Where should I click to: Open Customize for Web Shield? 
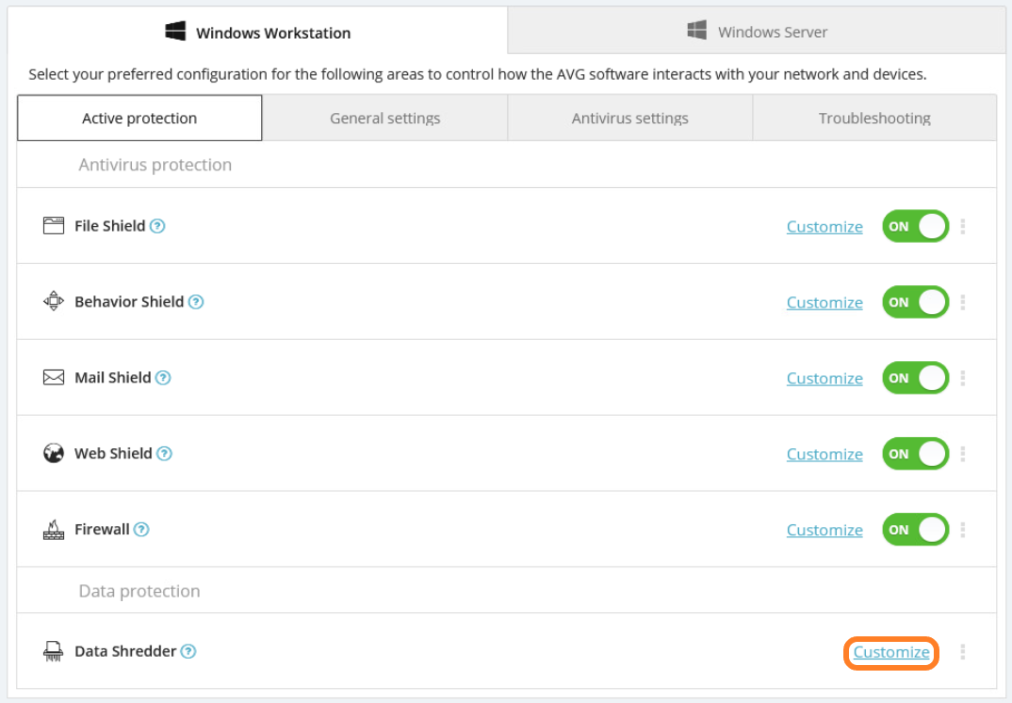click(824, 454)
